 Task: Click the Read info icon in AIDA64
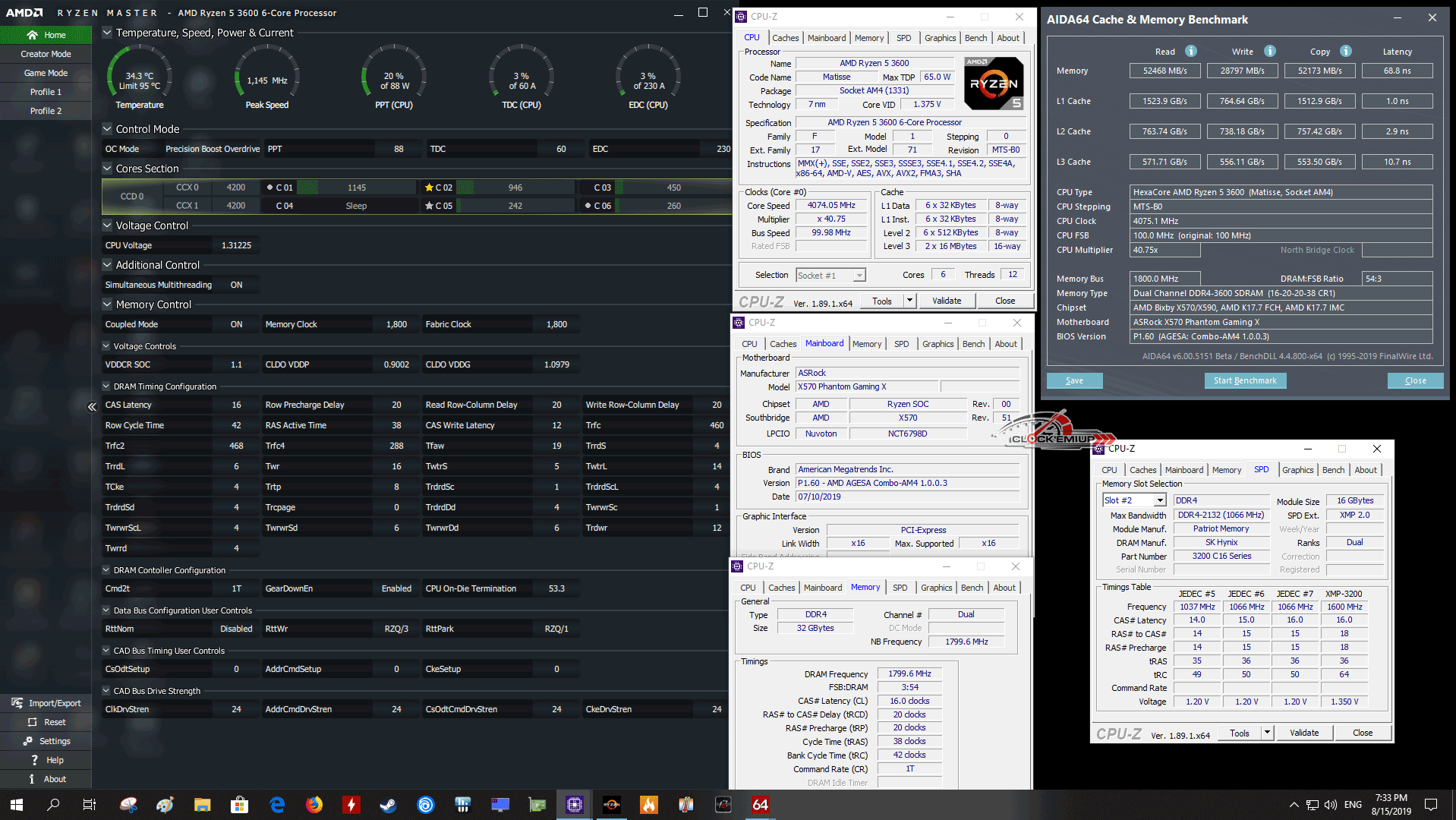pyautogui.click(x=1191, y=51)
